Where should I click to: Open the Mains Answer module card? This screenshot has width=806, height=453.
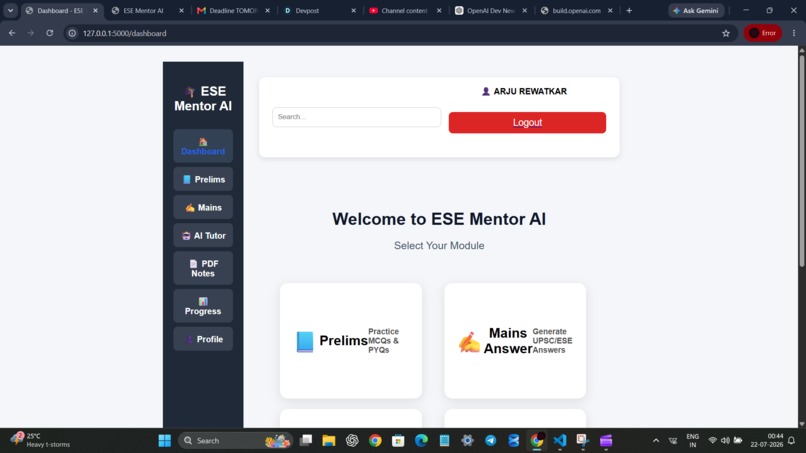[x=515, y=340]
